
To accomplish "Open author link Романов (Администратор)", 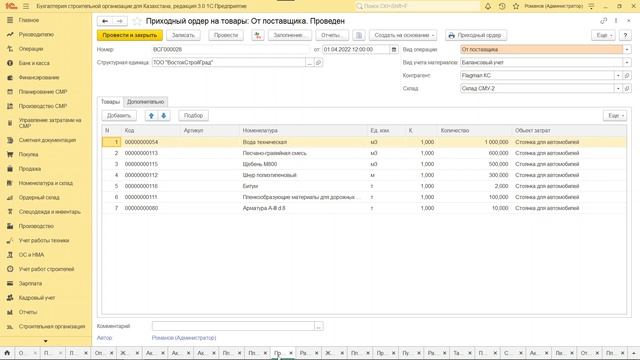I will (x=184, y=338).
